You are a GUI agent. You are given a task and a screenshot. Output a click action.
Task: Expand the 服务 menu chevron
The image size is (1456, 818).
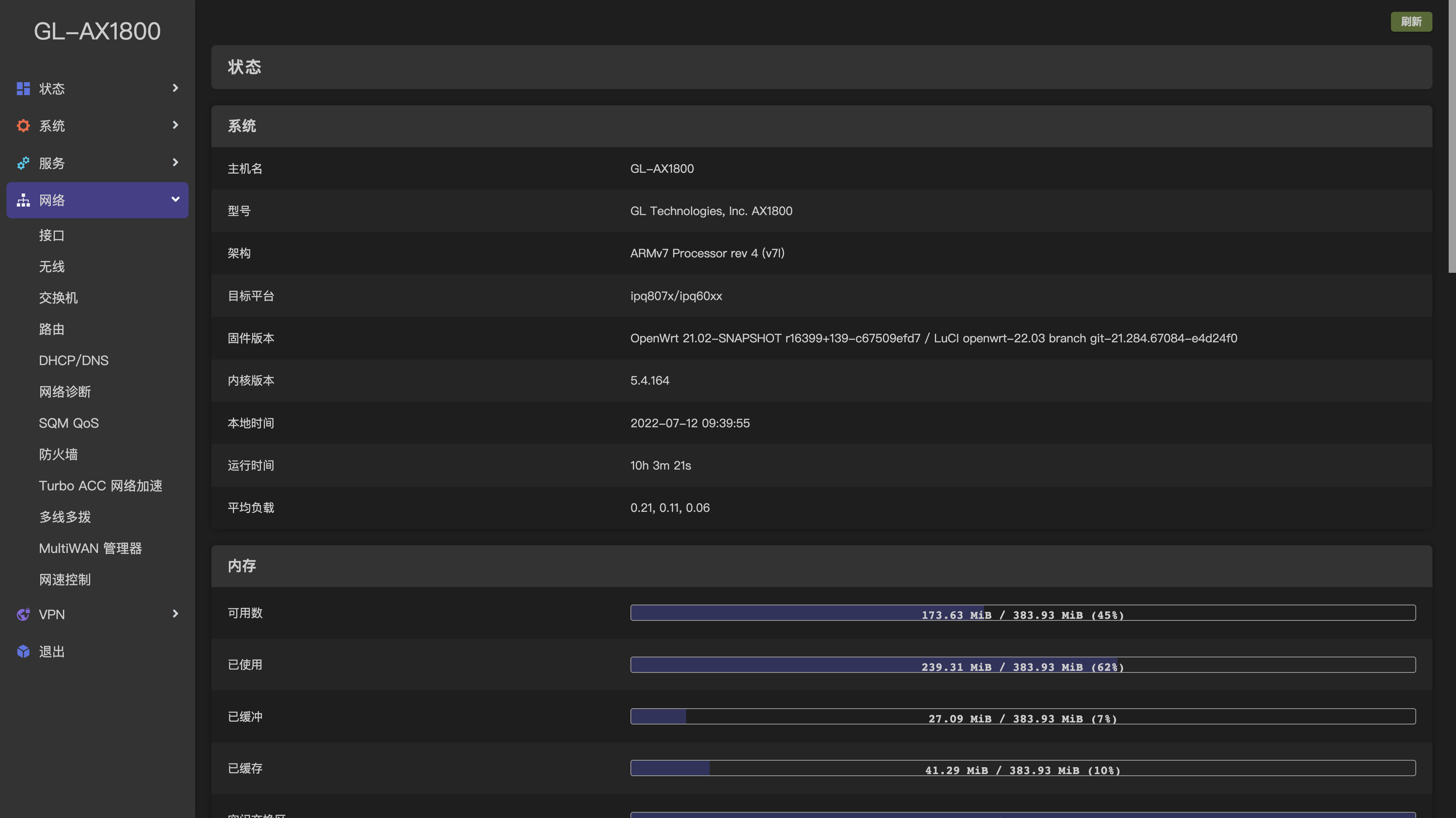175,162
